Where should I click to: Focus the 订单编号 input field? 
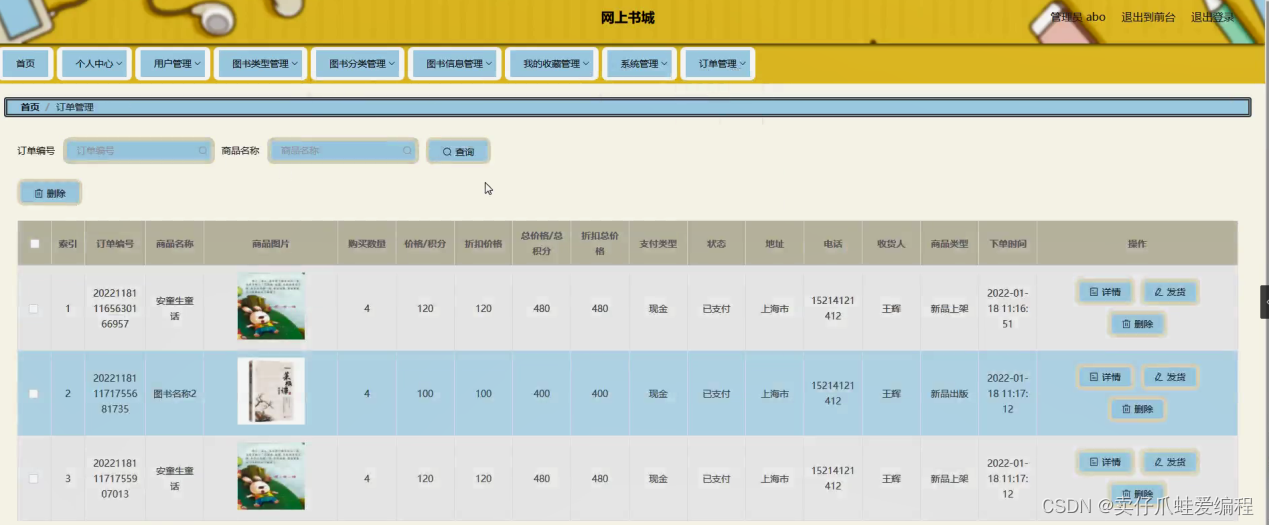click(139, 151)
